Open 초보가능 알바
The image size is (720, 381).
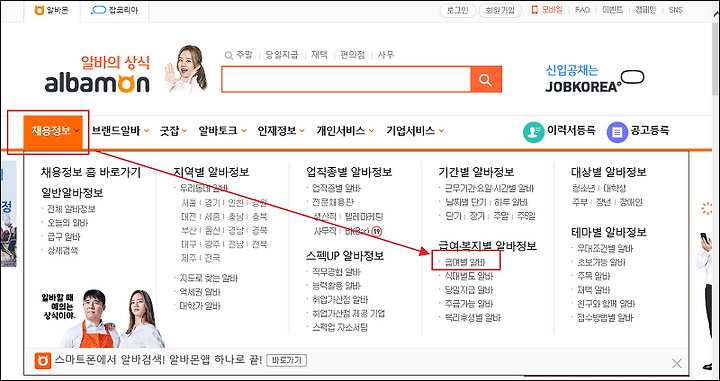(601, 263)
